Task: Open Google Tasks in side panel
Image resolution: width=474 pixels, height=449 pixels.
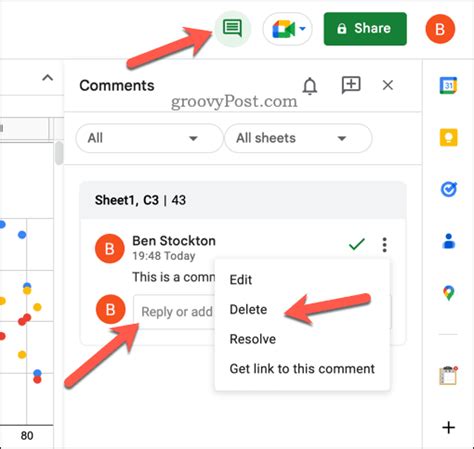Action: click(449, 189)
